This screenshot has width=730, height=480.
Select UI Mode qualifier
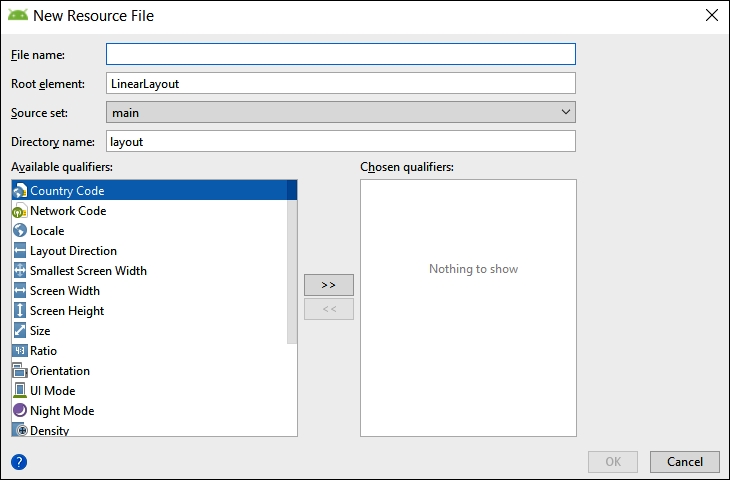click(52, 391)
